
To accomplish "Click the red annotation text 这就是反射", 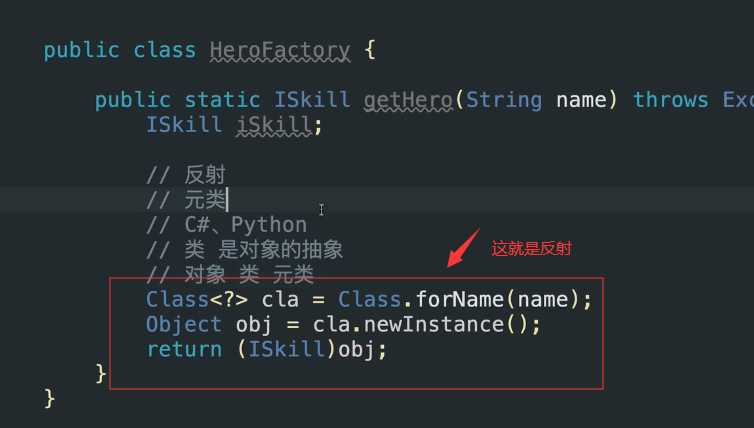I will [x=531, y=249].
